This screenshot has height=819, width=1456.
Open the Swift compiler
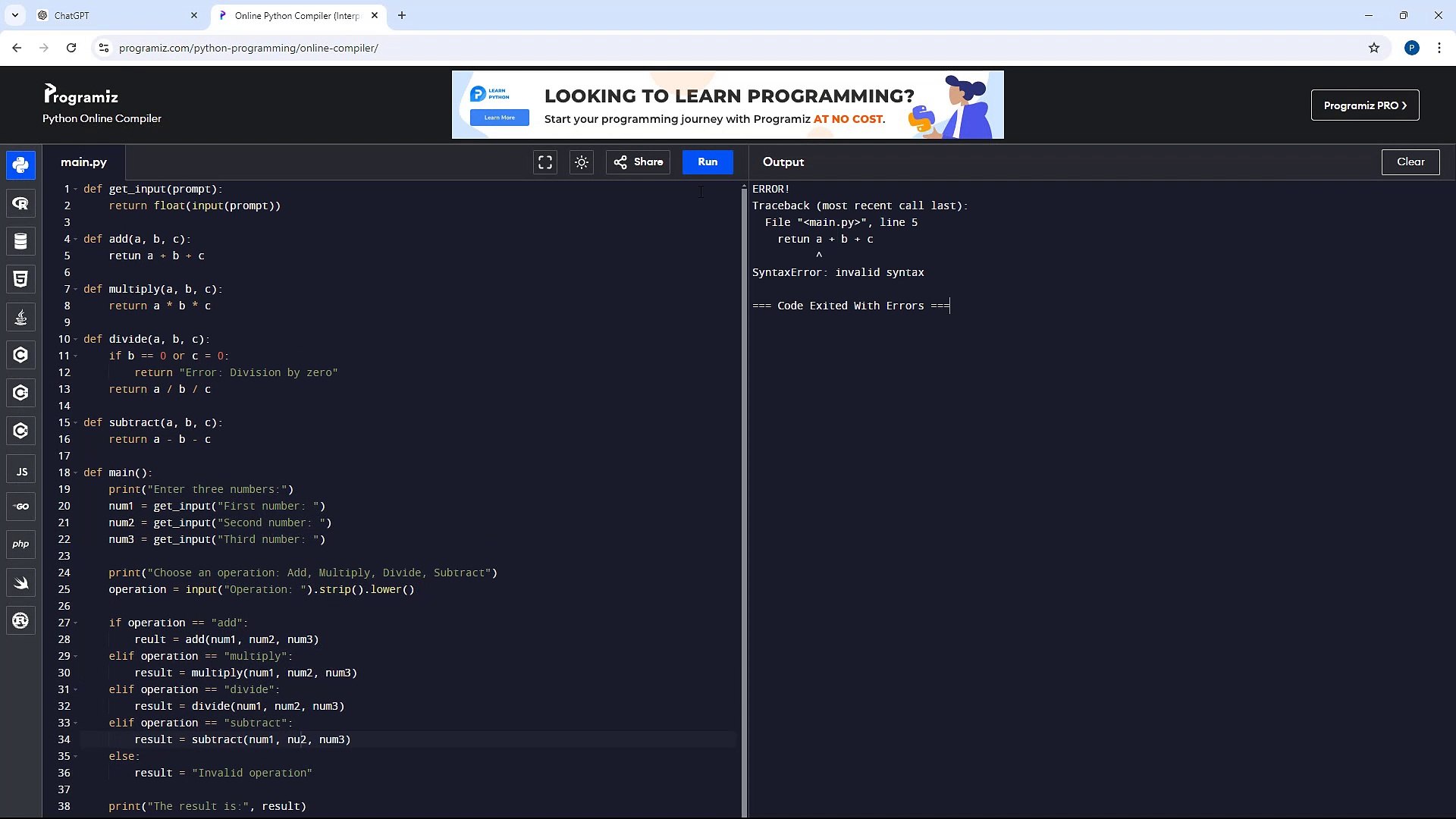[20, 582]
